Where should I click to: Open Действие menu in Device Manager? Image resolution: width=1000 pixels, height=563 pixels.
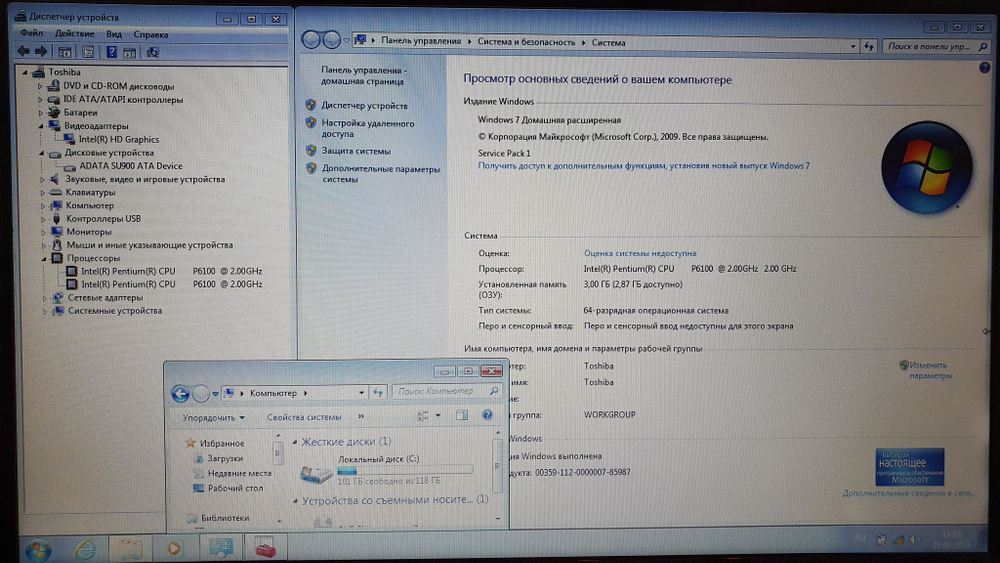(75, 34)
